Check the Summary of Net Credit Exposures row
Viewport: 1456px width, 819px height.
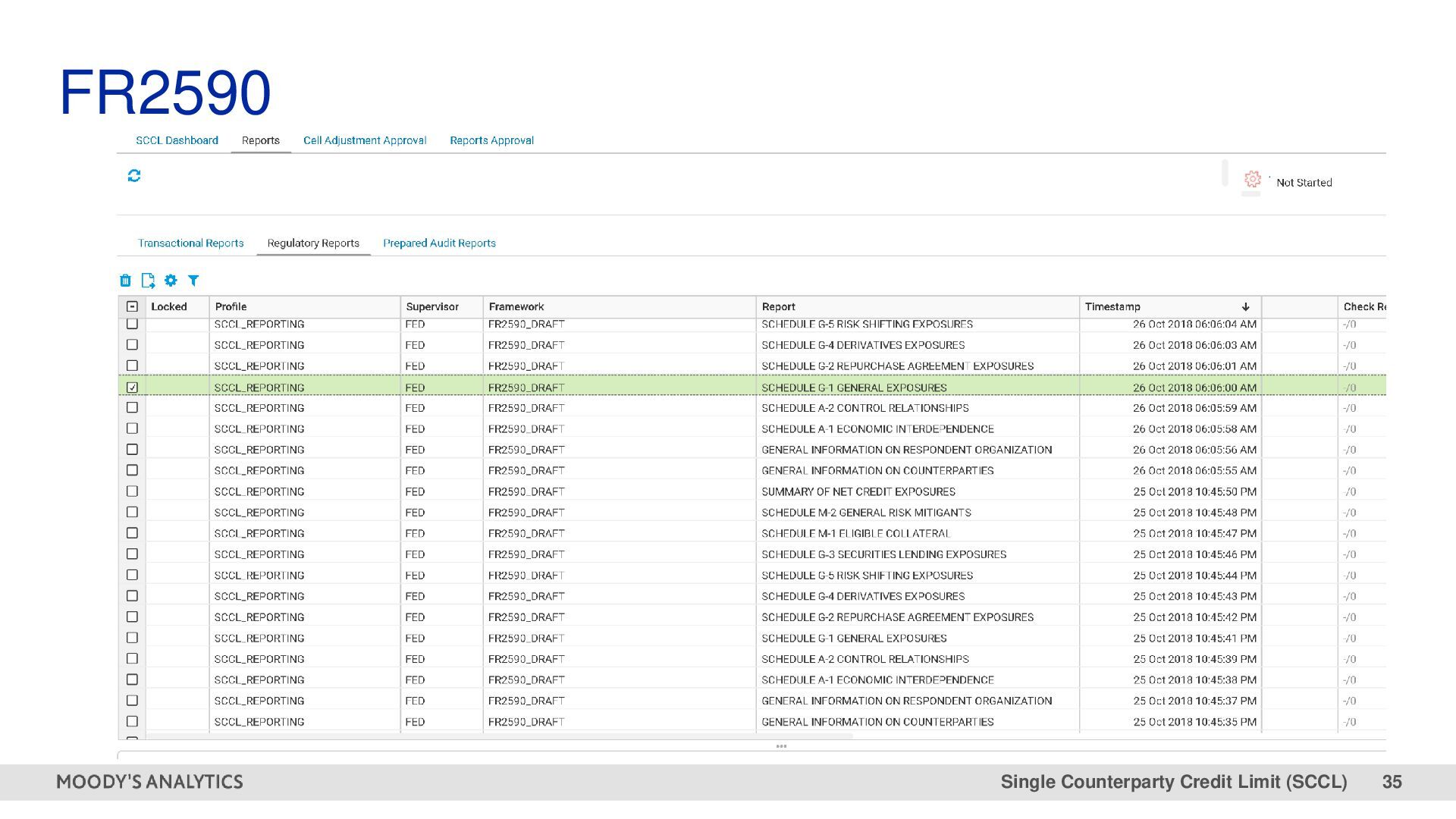pos(132,491)
